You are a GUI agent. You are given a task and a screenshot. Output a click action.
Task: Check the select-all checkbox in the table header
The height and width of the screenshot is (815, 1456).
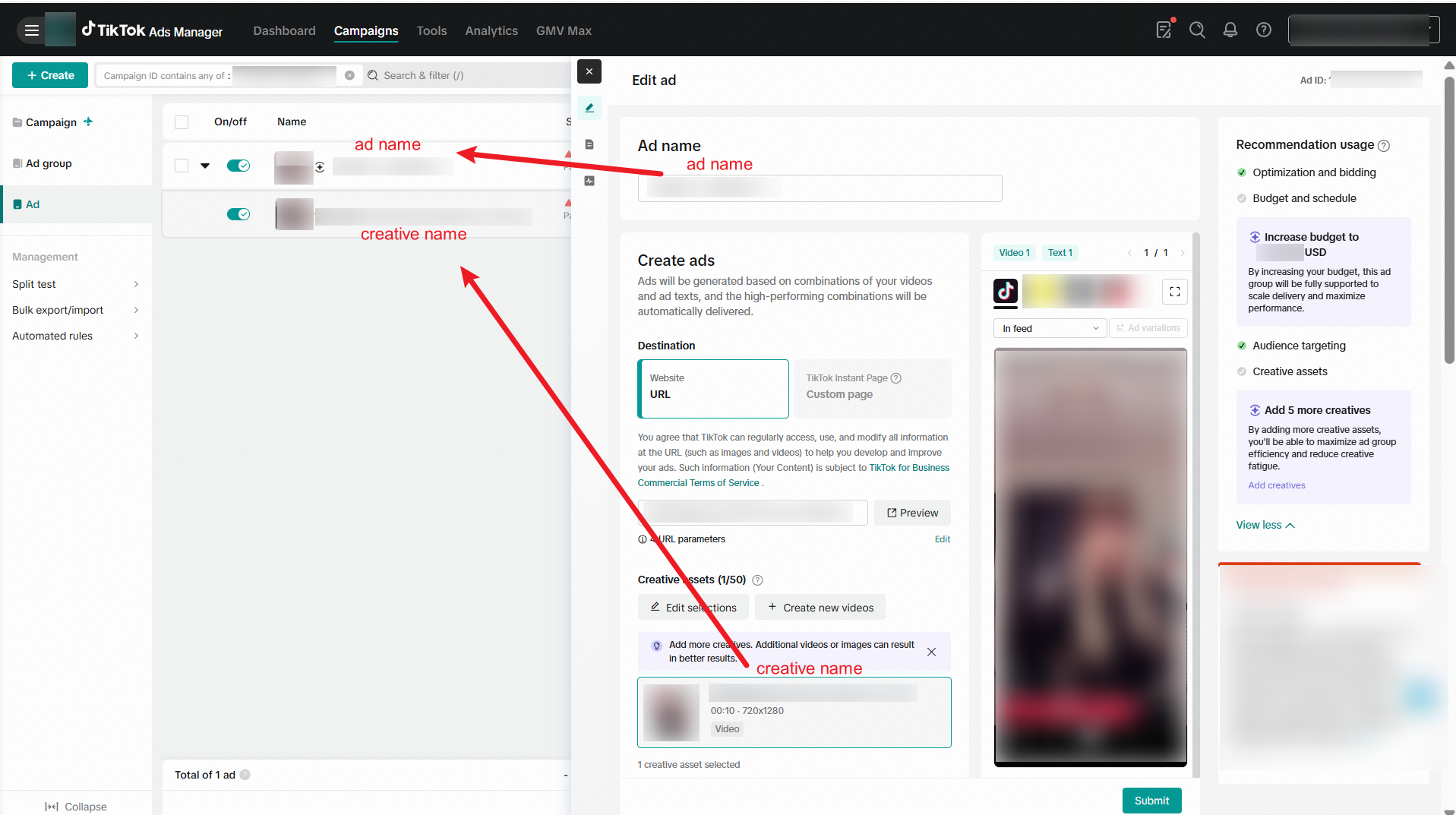(x=182, y=122)
